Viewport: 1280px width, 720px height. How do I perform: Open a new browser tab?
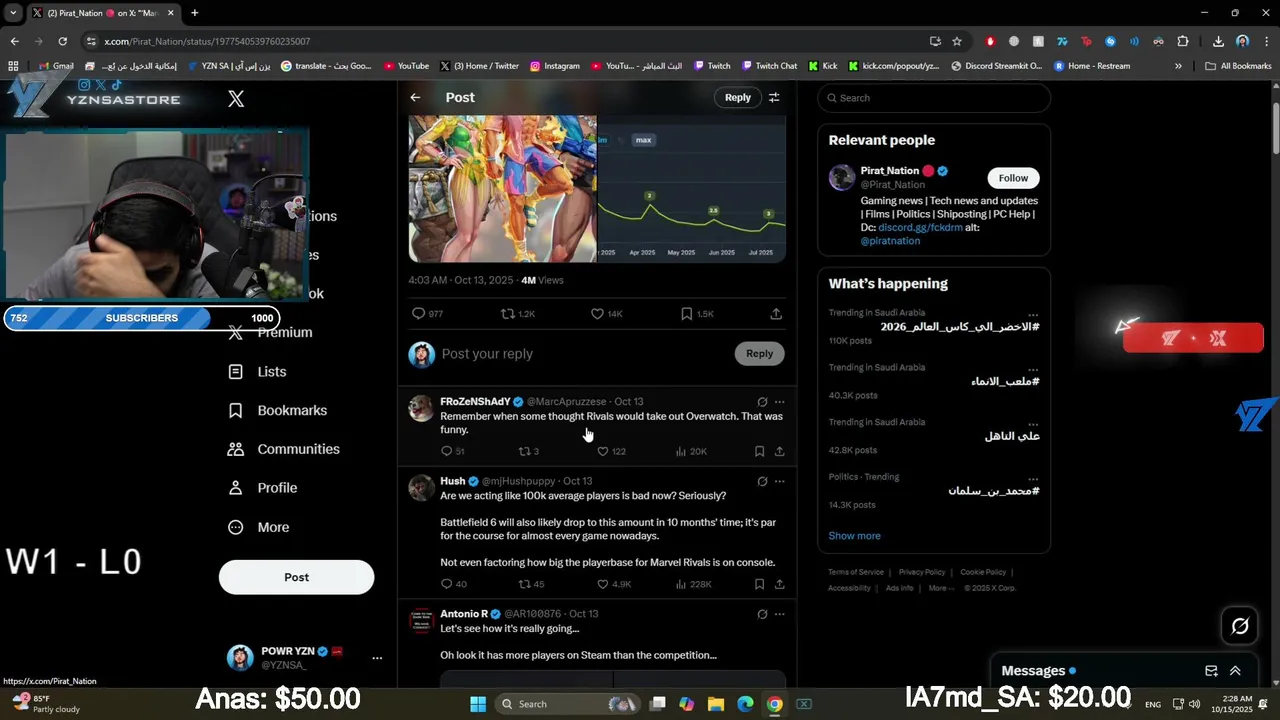194,13
